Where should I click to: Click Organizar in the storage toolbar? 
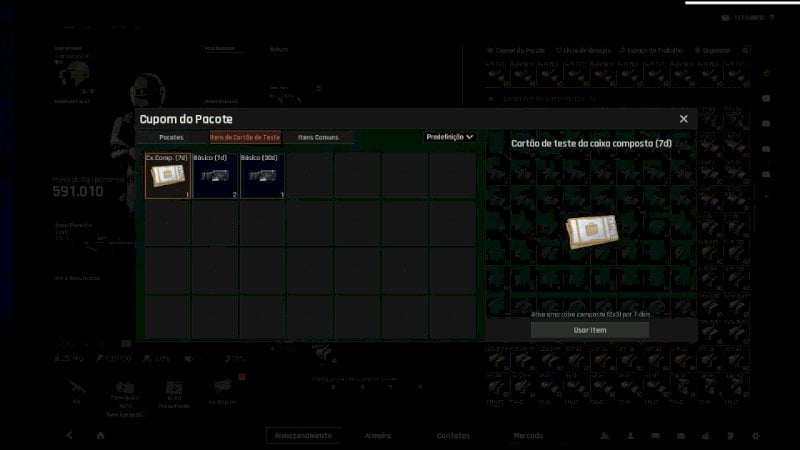point(713,51)
